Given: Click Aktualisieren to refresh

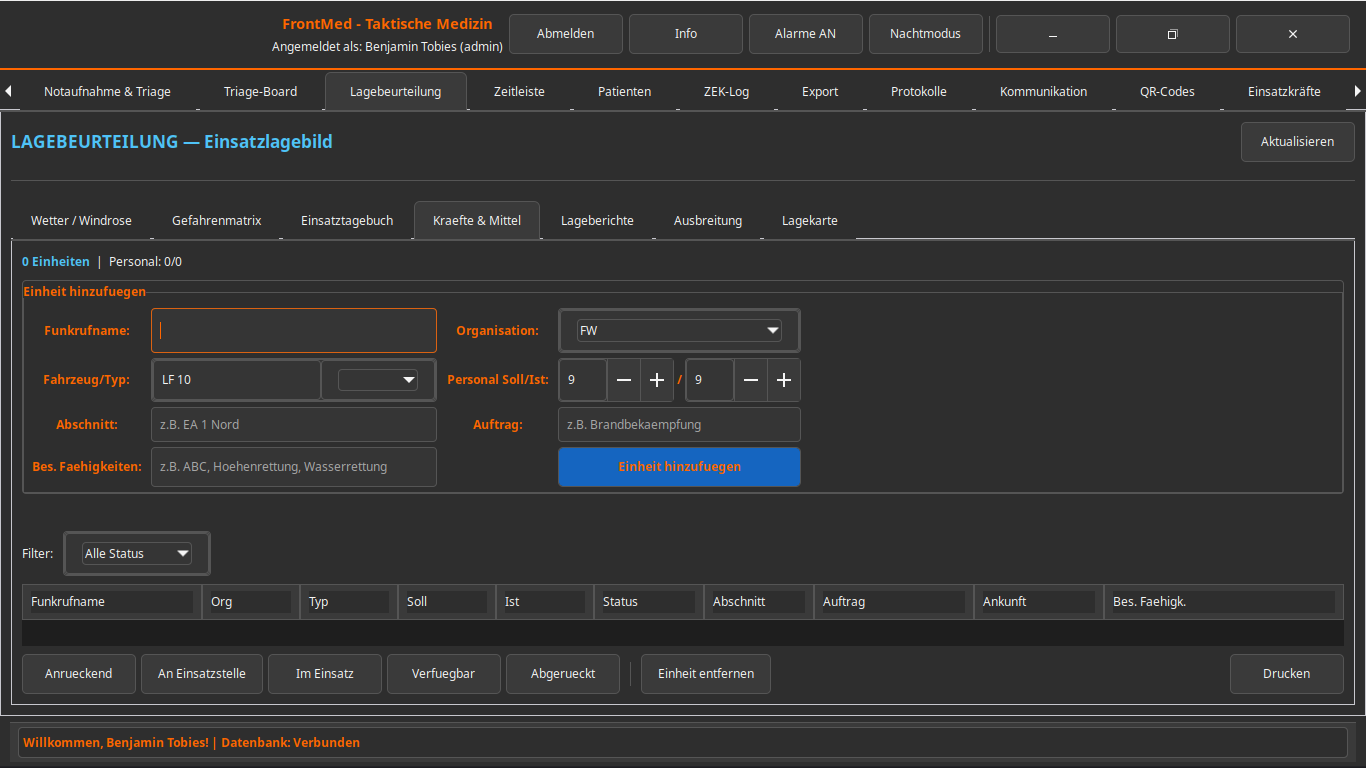Looking at the screenshot, I should pyautogui.click(x=1297, y=142).
